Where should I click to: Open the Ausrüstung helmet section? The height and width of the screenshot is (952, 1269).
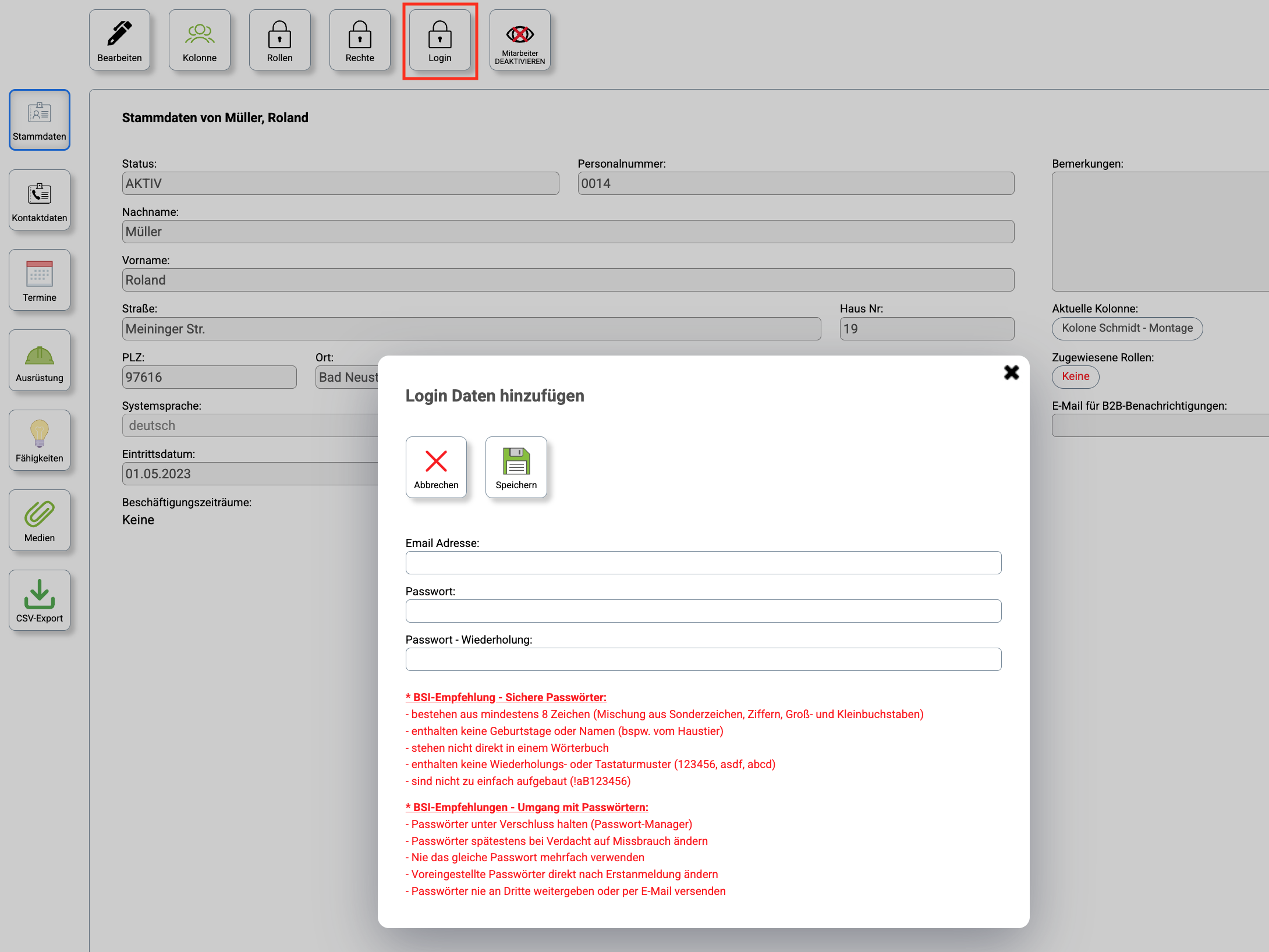[40, 361]
